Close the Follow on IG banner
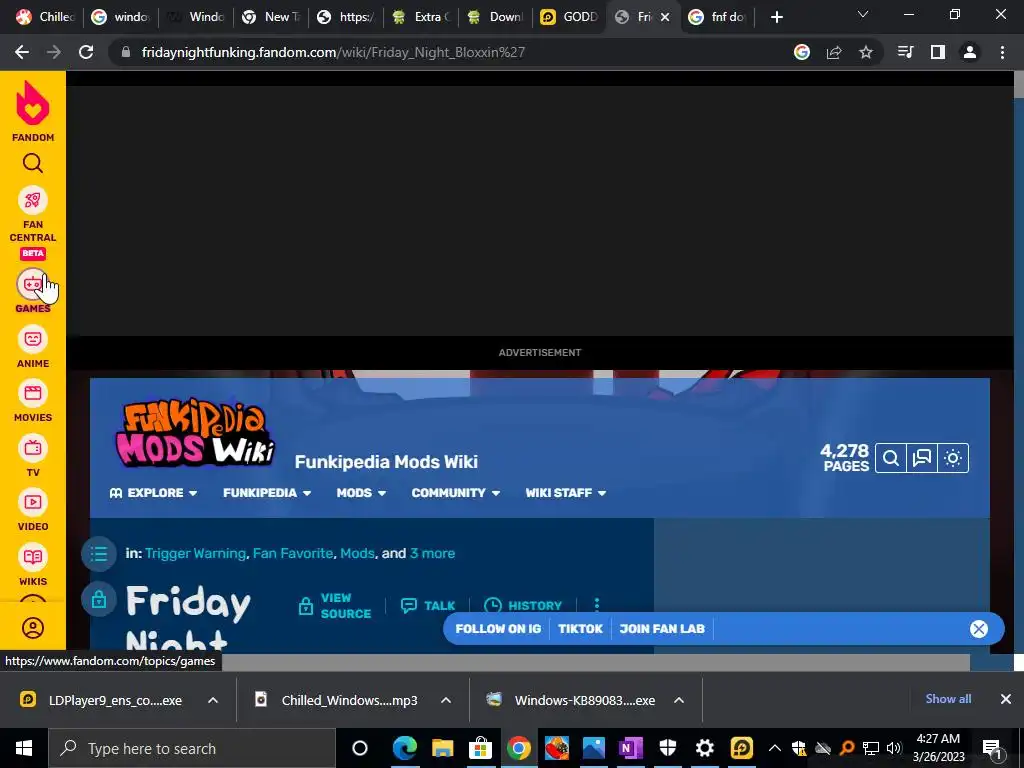 978,629
